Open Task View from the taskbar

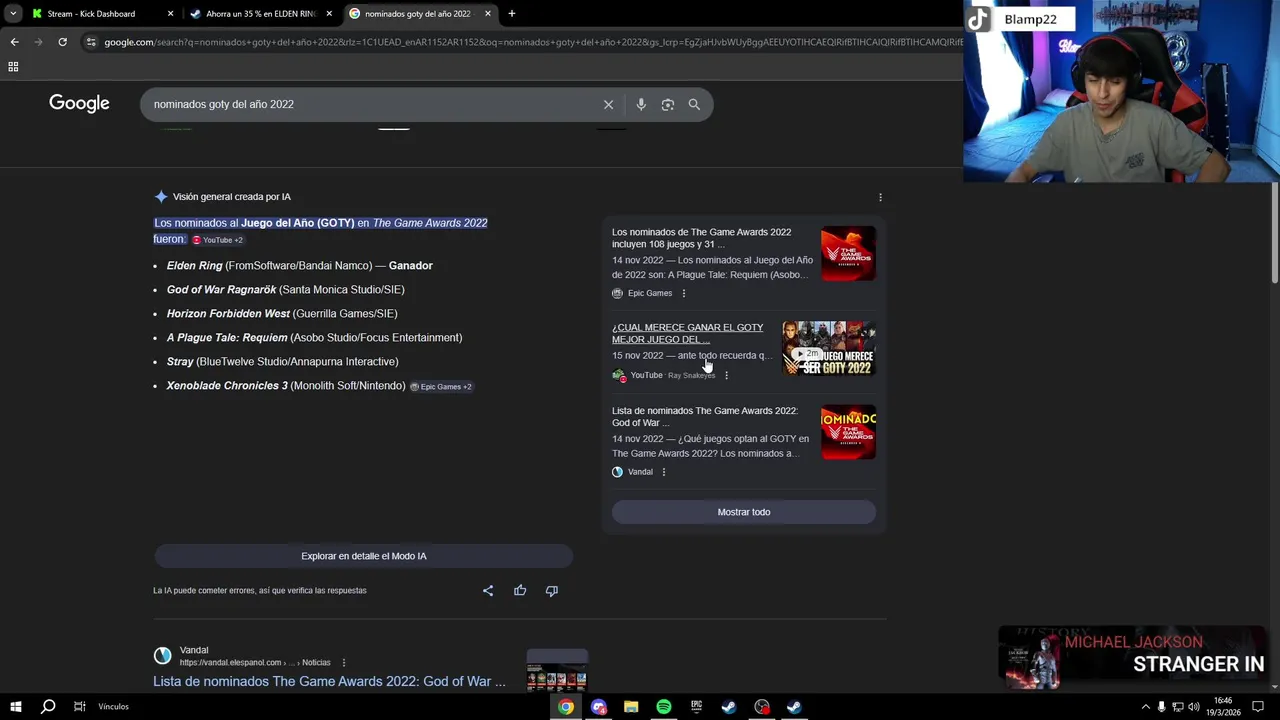(x=79, y=707)
